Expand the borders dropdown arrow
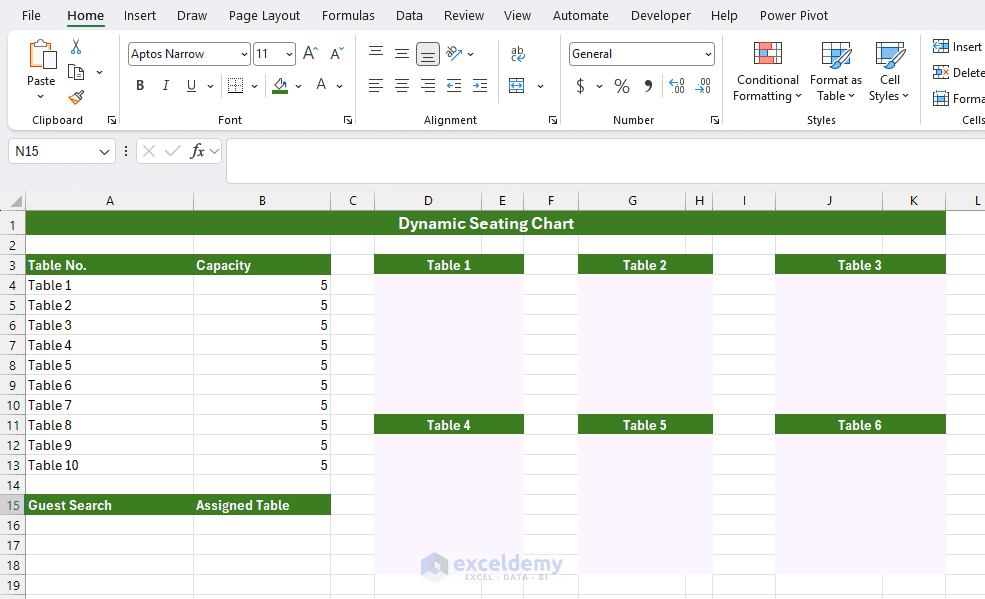This screenshot has width=985, height=599. pos(254,86)
